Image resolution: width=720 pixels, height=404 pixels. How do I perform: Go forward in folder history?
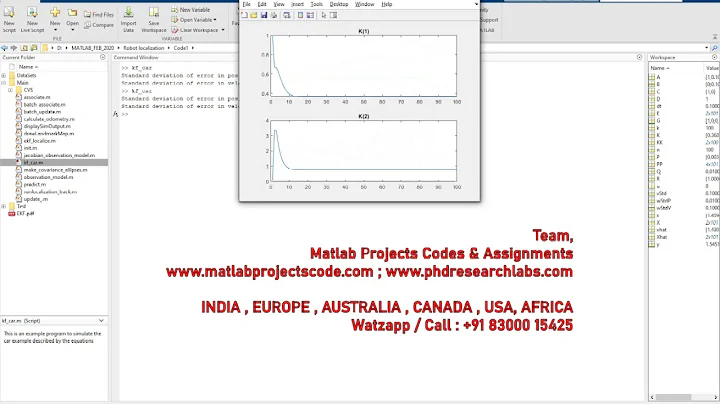point(13,48)
